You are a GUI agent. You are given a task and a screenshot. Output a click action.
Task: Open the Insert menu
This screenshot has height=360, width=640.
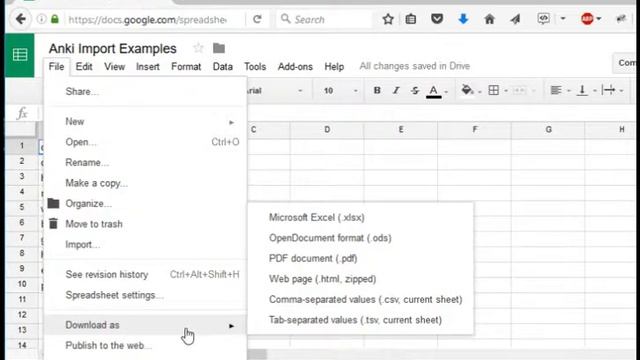[148, 67]
